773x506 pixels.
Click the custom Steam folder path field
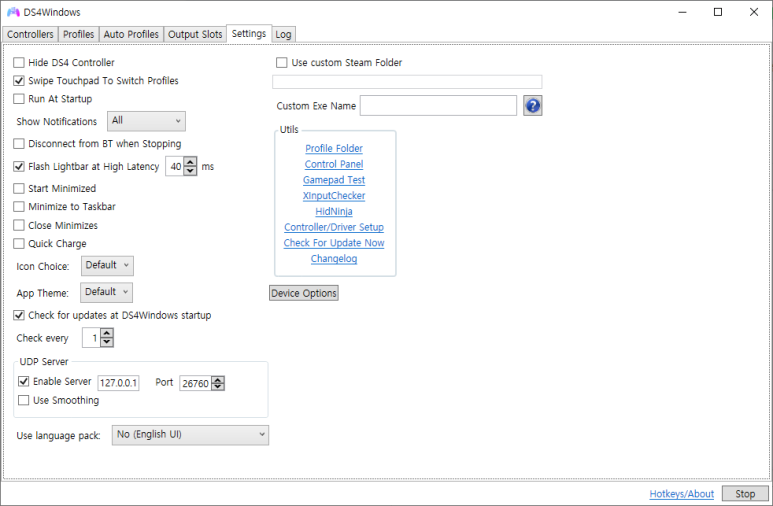(x=407, y=82)
